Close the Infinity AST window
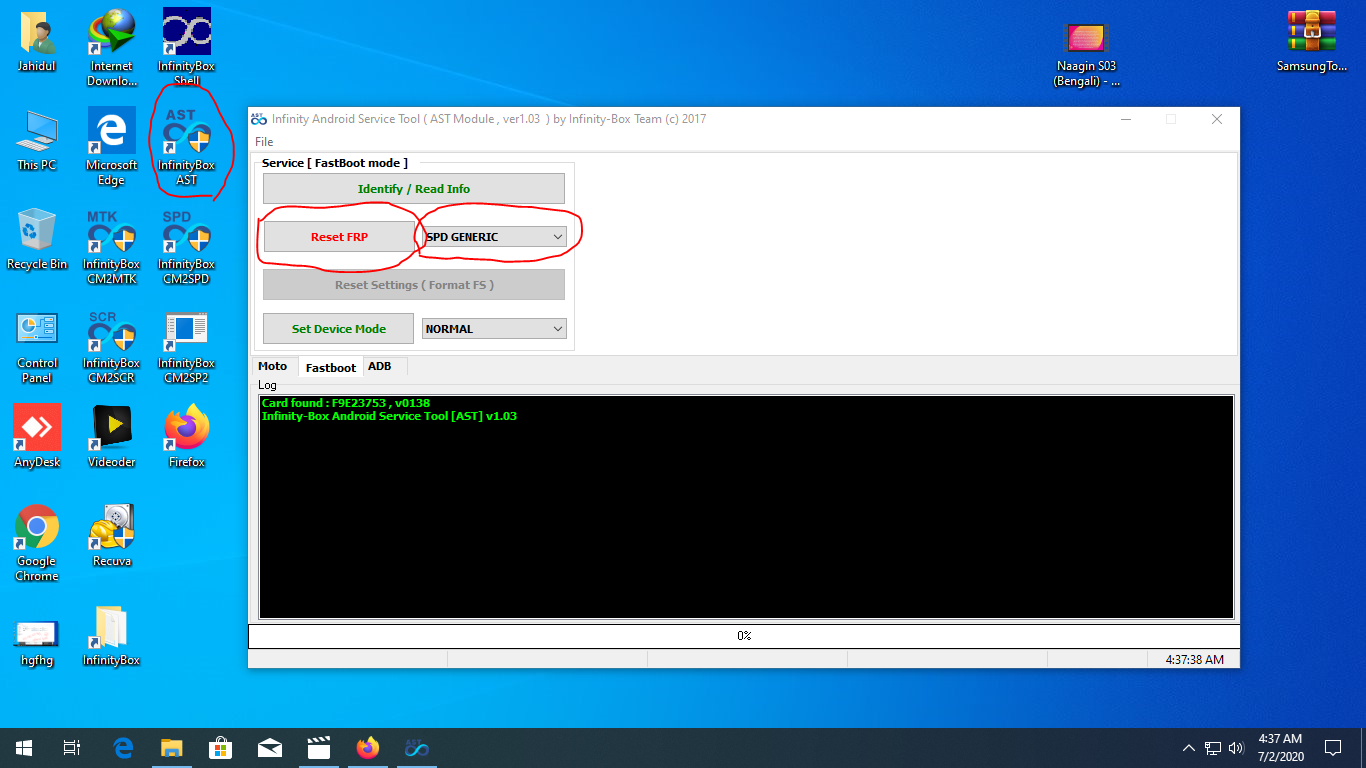The image size is (1366, 768). point(1217,119)
